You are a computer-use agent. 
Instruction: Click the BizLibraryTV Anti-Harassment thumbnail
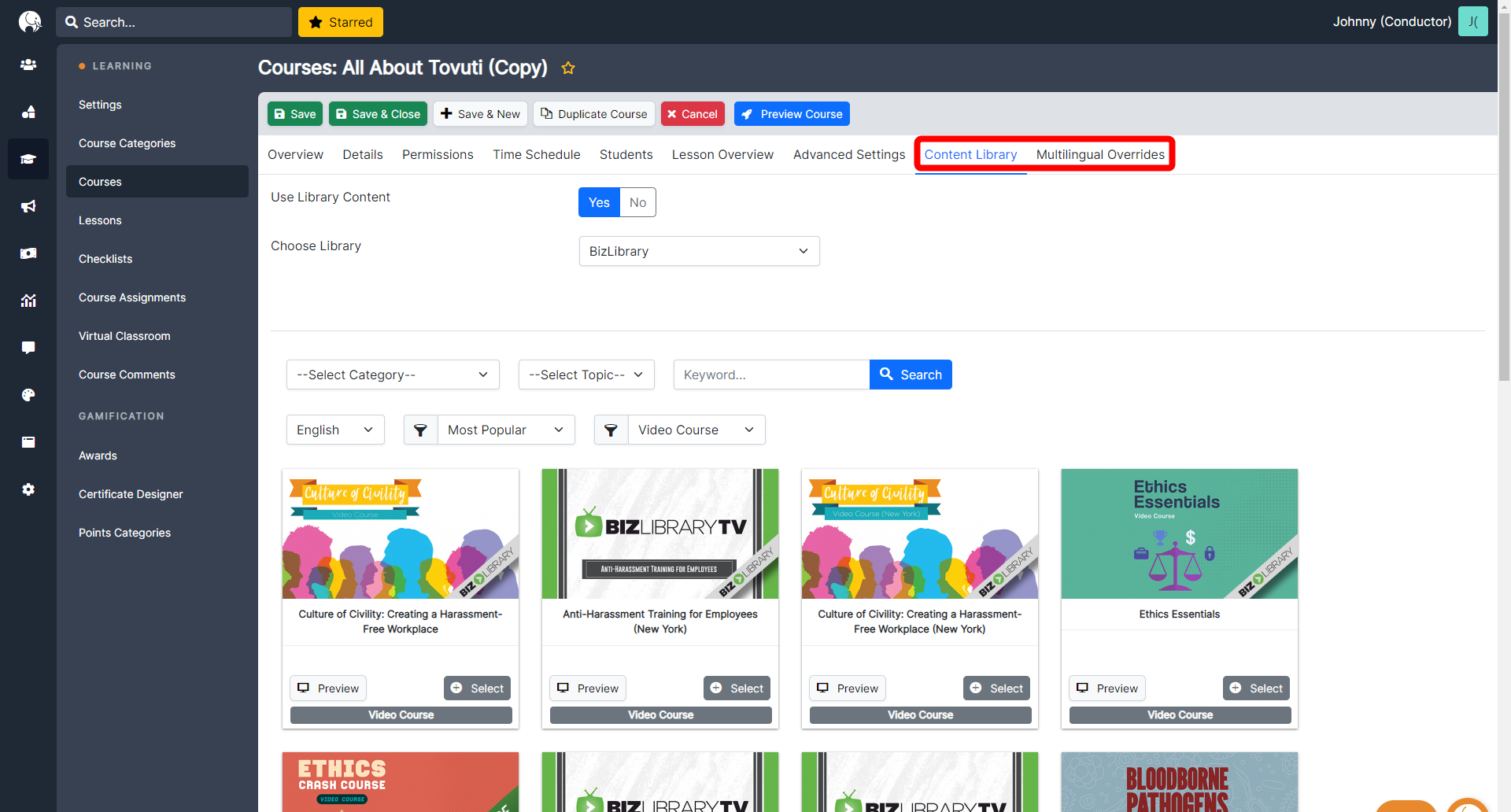pyautogui.click(x=659, y=533)
